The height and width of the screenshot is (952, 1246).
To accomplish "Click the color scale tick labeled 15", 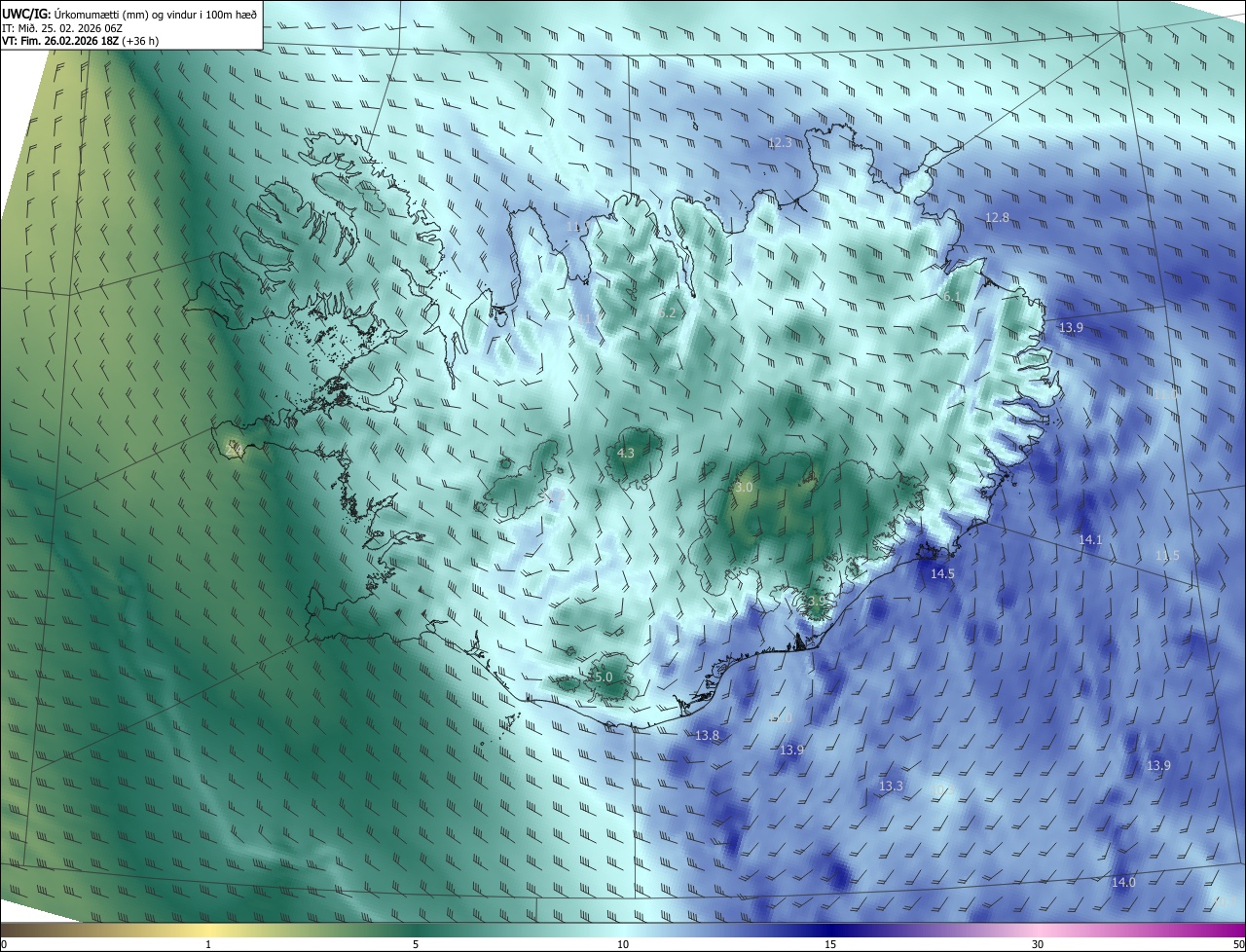I will point(830,944).
